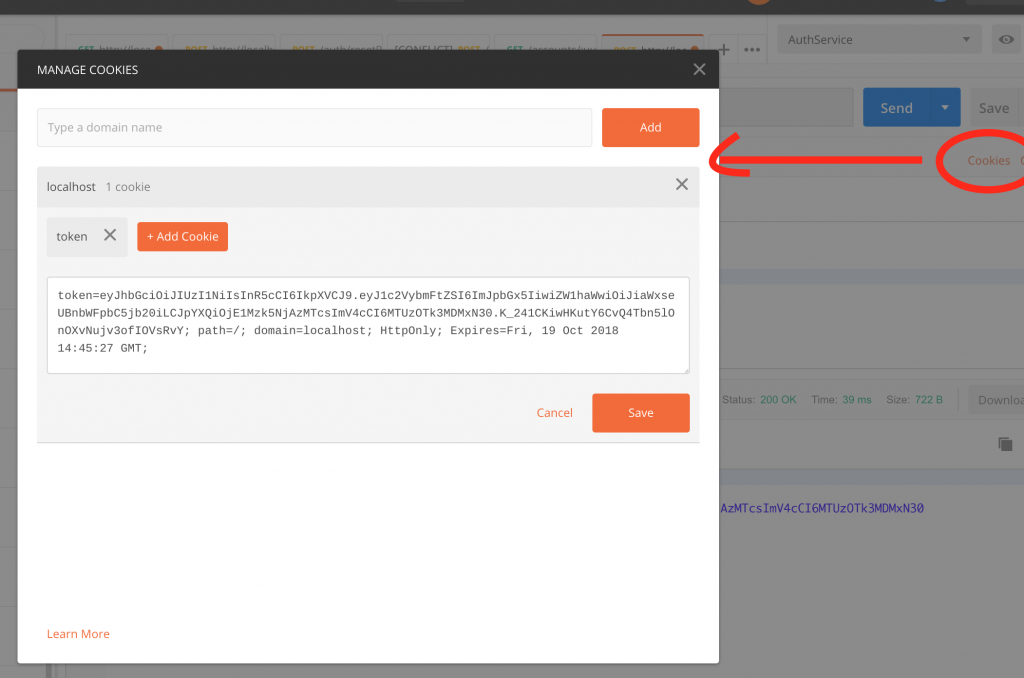Open the Cookies link in Postman window

pyautogui.click(x=989, y=161)
